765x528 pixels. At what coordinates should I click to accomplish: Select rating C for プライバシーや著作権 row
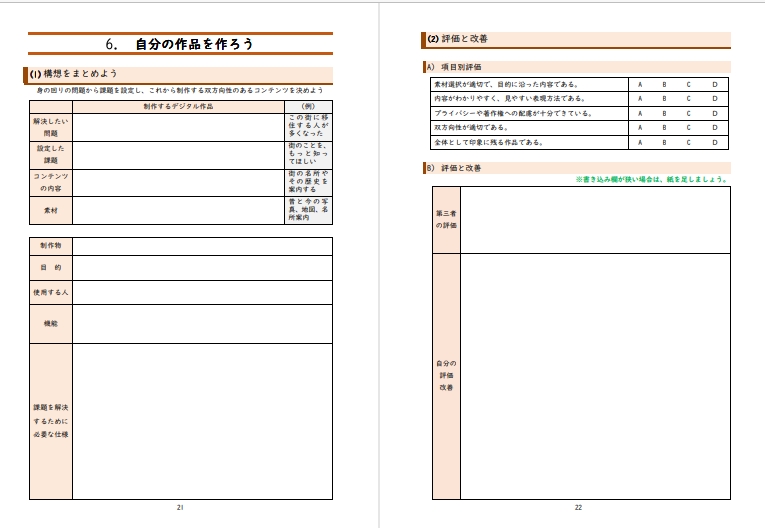(x=688, y=114)
